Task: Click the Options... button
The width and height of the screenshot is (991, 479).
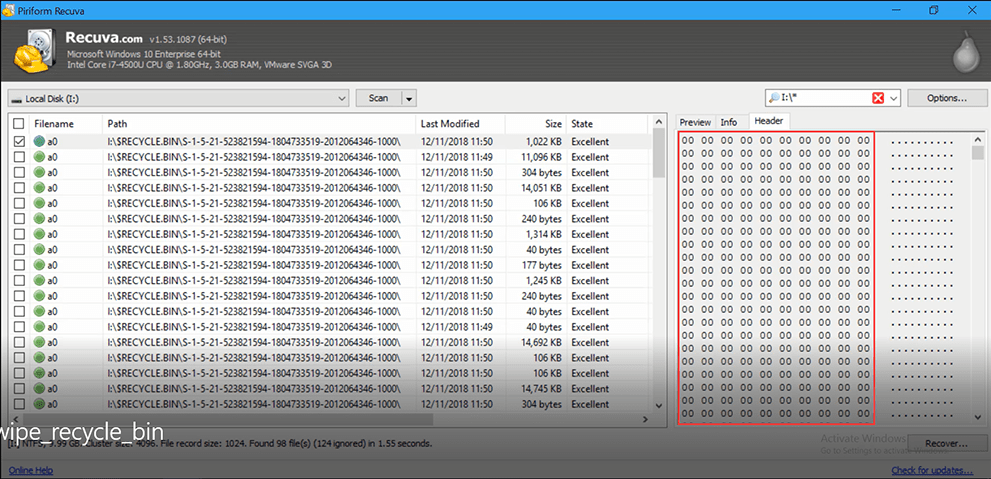Action: [x=945, y=98]
